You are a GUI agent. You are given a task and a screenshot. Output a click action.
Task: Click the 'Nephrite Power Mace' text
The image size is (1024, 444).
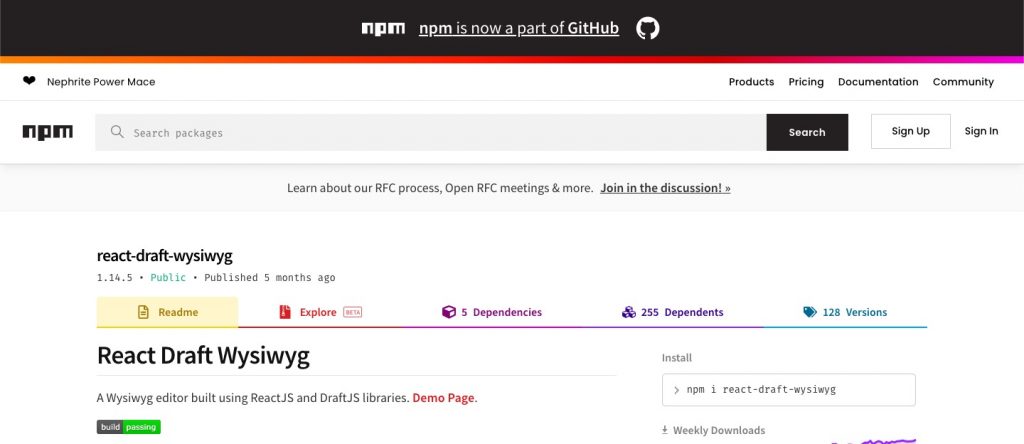click(x=101, y=82)
